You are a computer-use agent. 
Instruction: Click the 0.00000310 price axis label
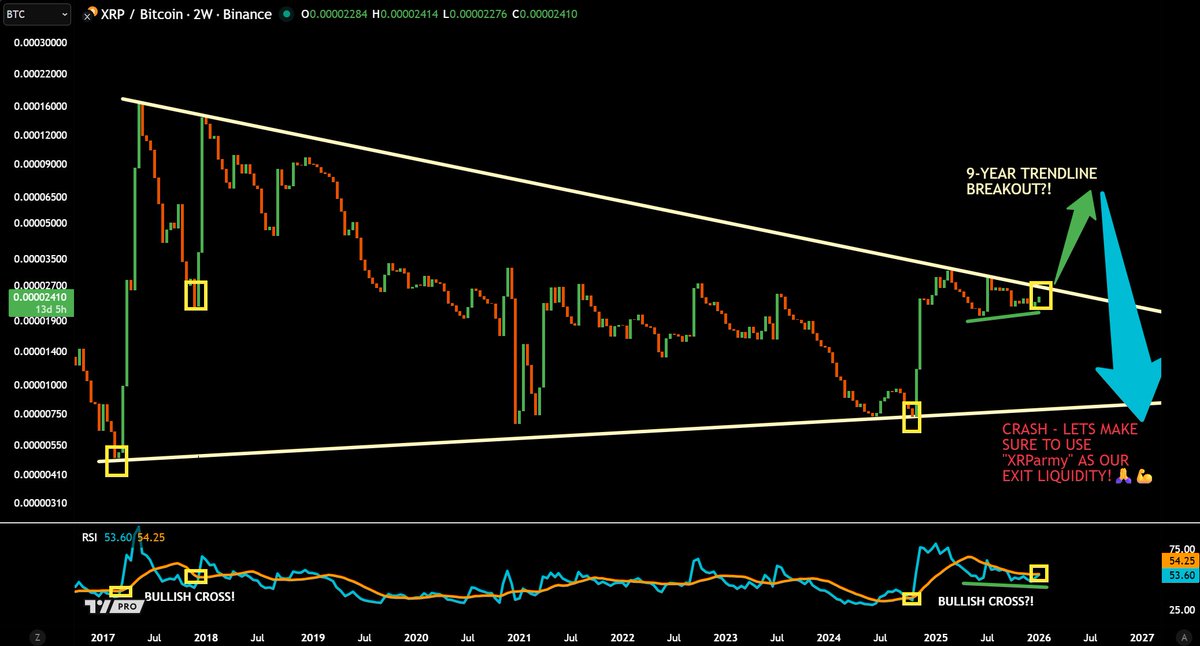click(39, 503)
